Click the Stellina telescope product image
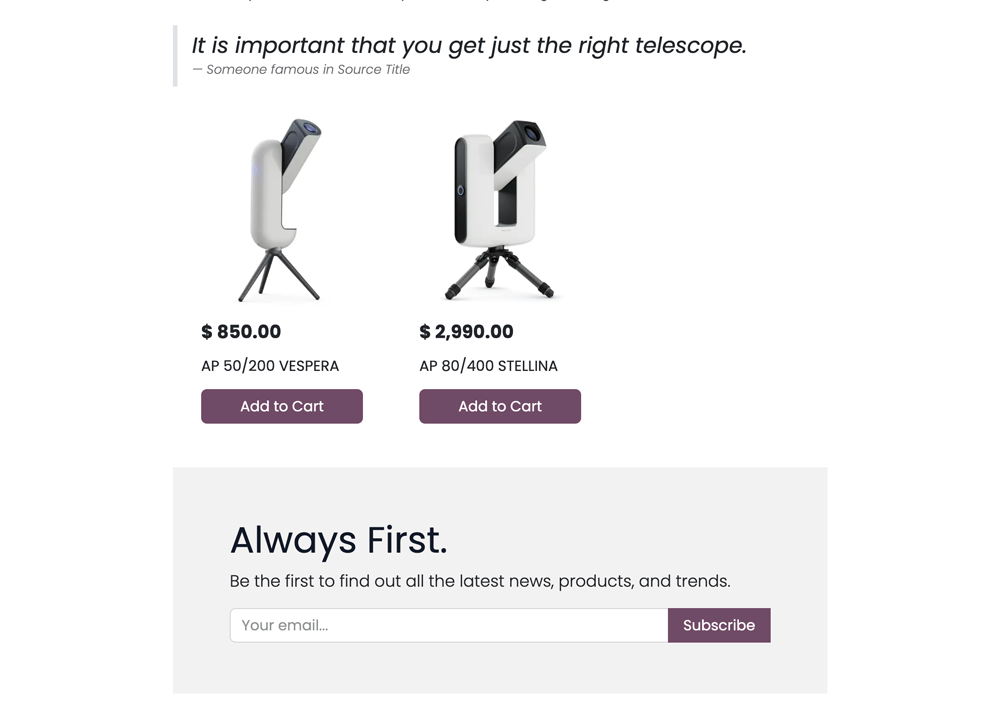The width and height of the screenshot is (1000, 721). click(x=499, y=210)
